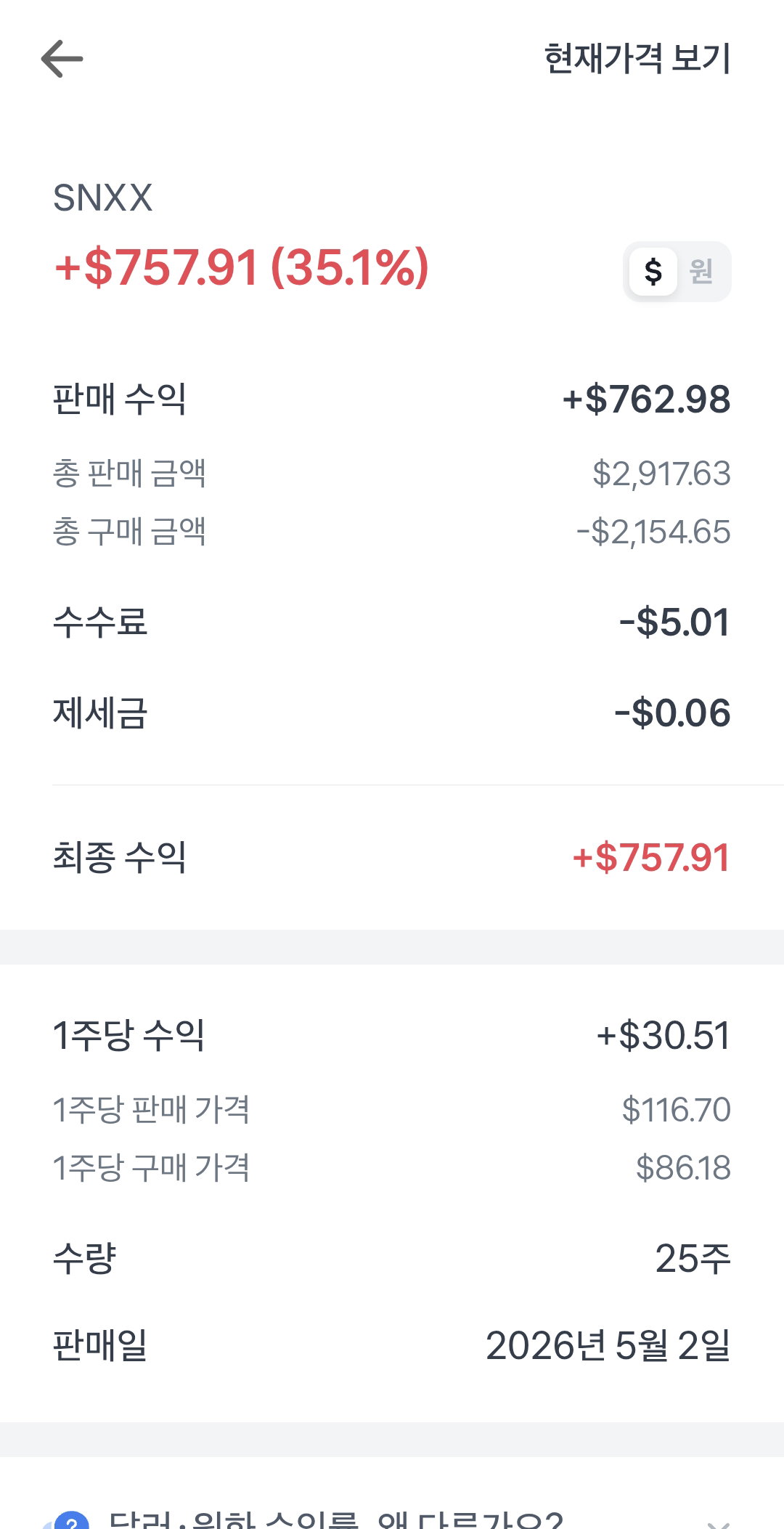Tap the blue question mark icon
Screen dimensions: 784x1529
click(71, 1521)
